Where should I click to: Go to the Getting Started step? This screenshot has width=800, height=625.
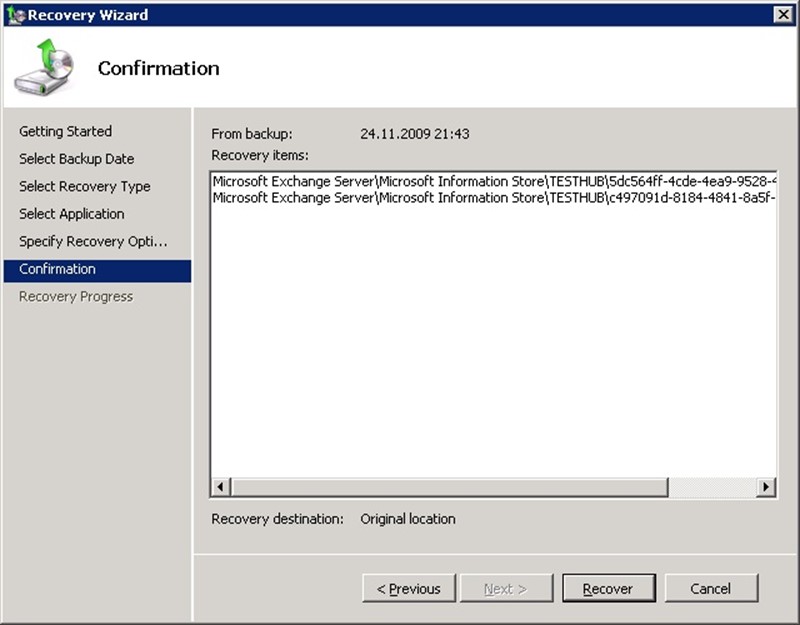65,131
